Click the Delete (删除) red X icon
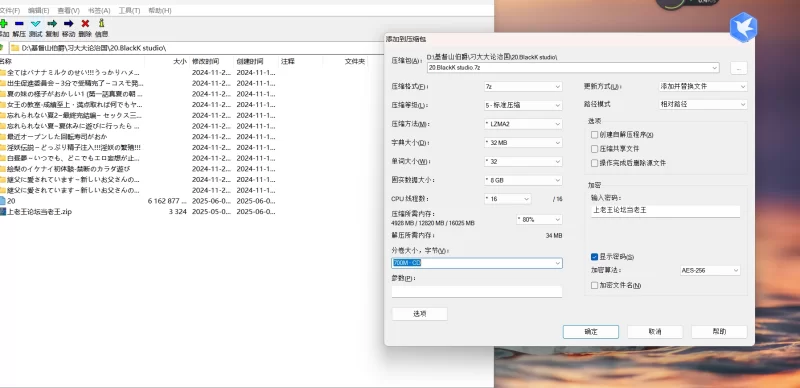 85,23
